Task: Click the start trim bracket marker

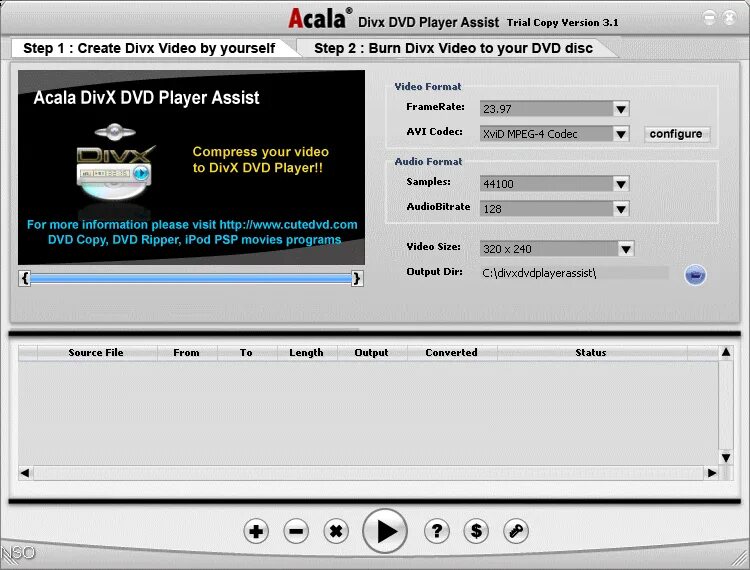Action: (x=25, y=278)
